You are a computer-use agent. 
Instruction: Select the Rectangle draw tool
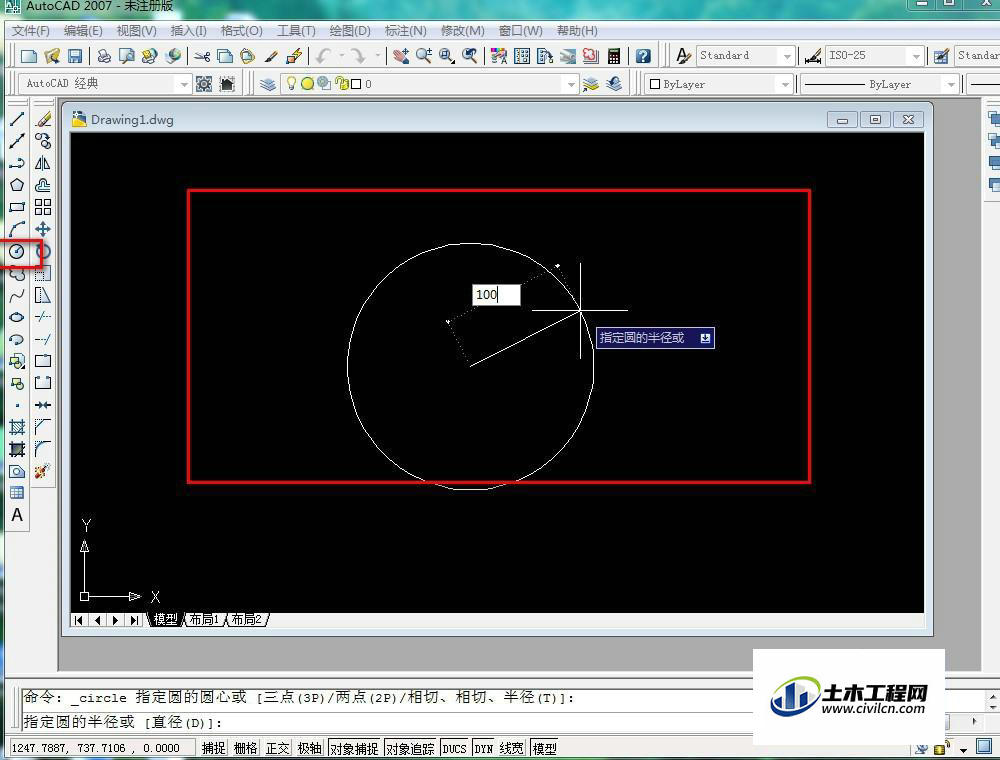click(17, 207)
